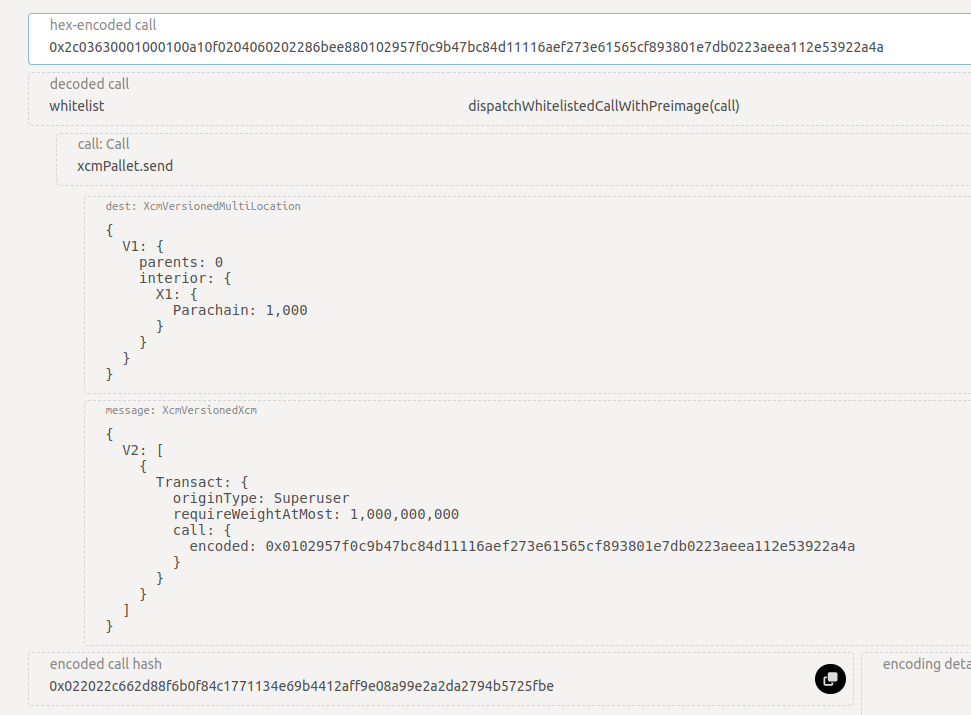
Task: Click the encoded 0x0102957f call data value
Action: pyautogui.click(x=560, y=546)
